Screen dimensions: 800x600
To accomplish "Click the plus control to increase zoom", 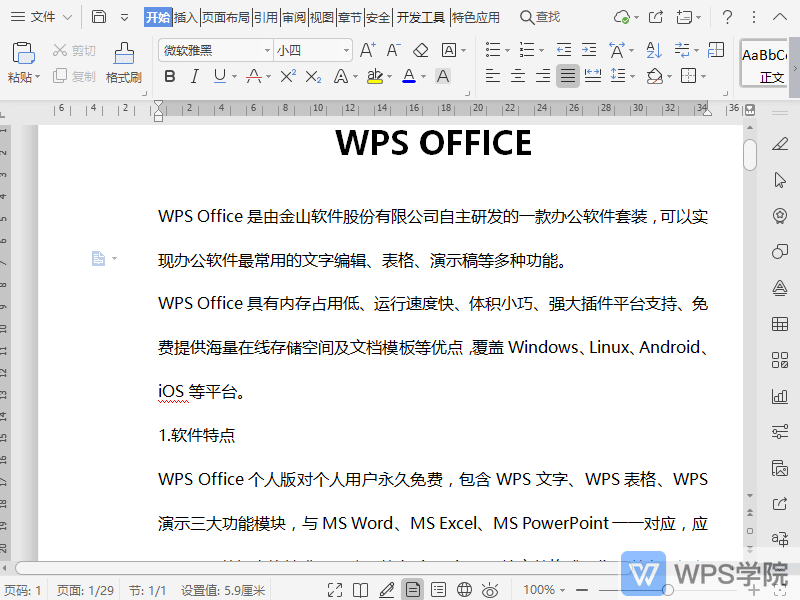I will tap(755, 588).
